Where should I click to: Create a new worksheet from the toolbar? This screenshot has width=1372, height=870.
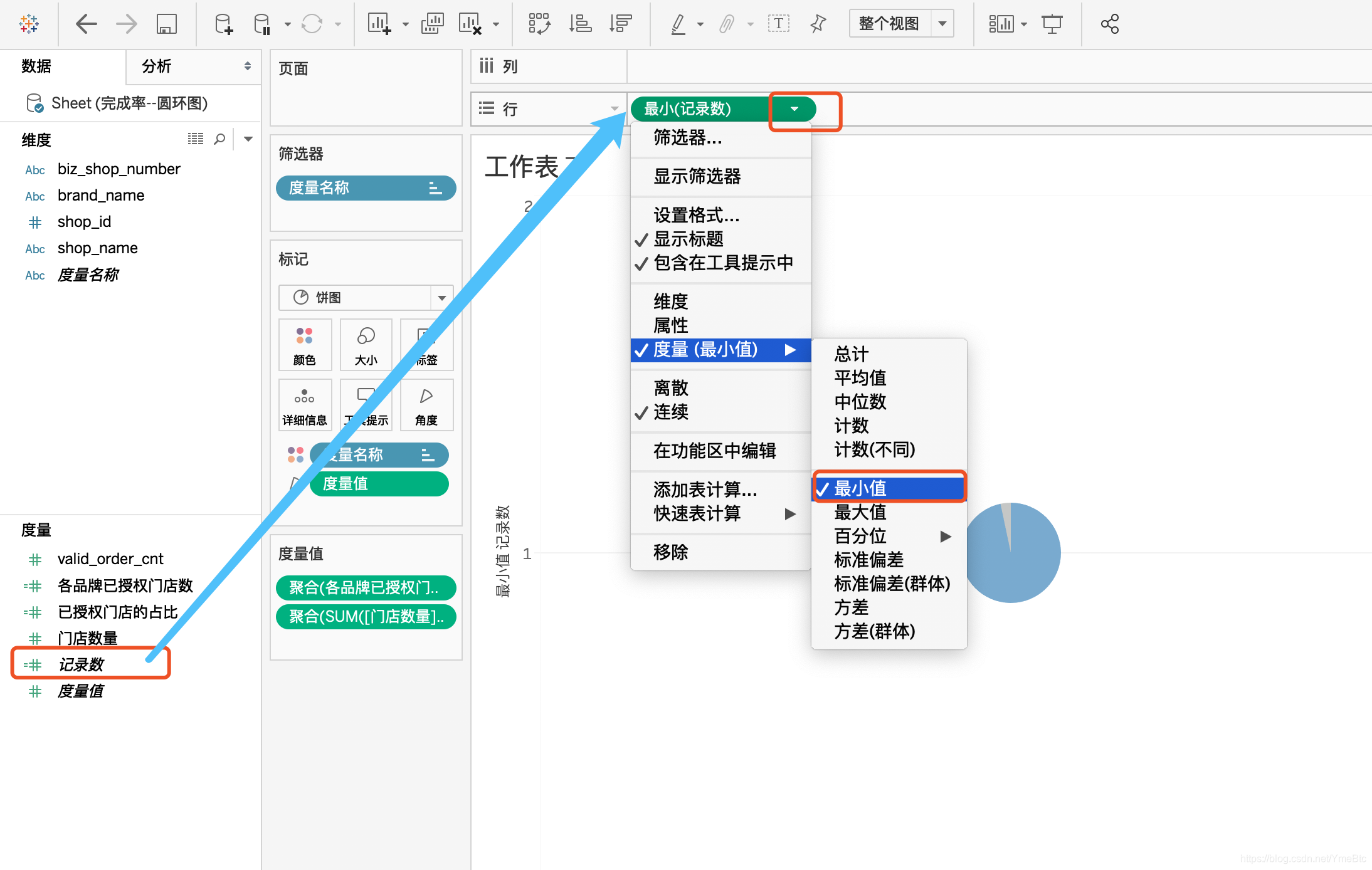(379, 24)
